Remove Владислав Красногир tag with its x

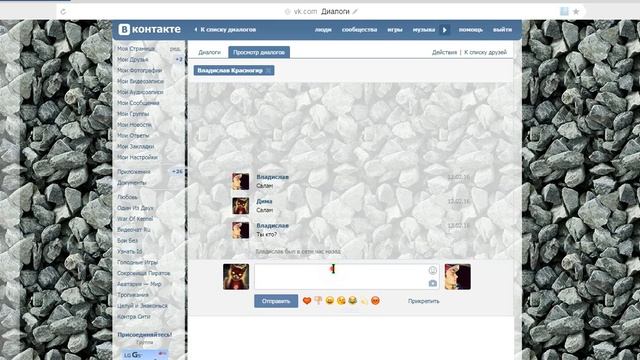pos(268,71)
